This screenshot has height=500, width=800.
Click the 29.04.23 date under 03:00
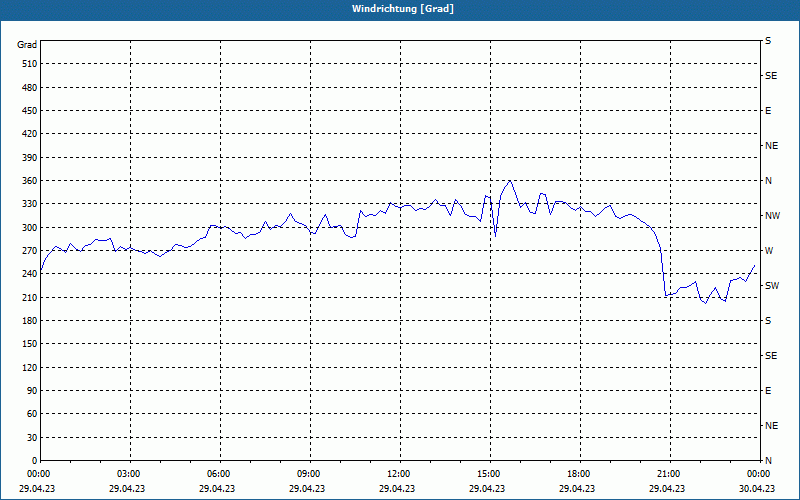pyautogui.click(x=127, y=488)
